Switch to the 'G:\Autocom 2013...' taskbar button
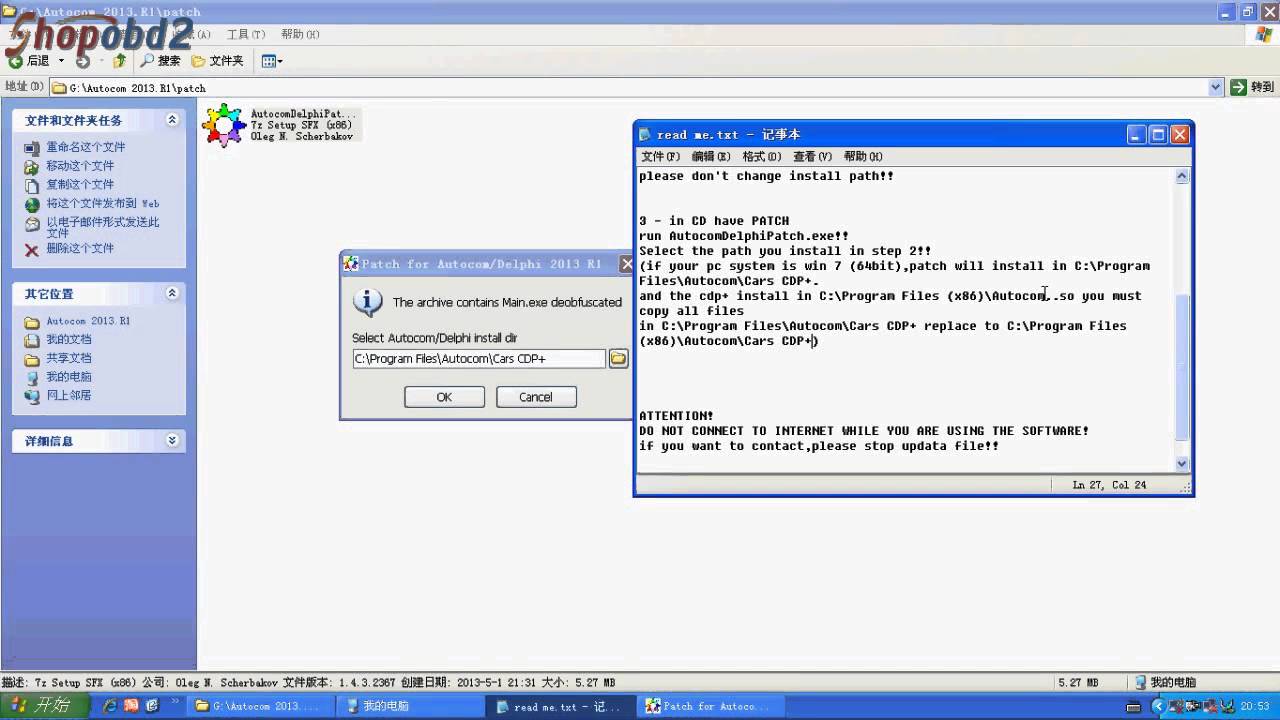 [x=258, y=706]
